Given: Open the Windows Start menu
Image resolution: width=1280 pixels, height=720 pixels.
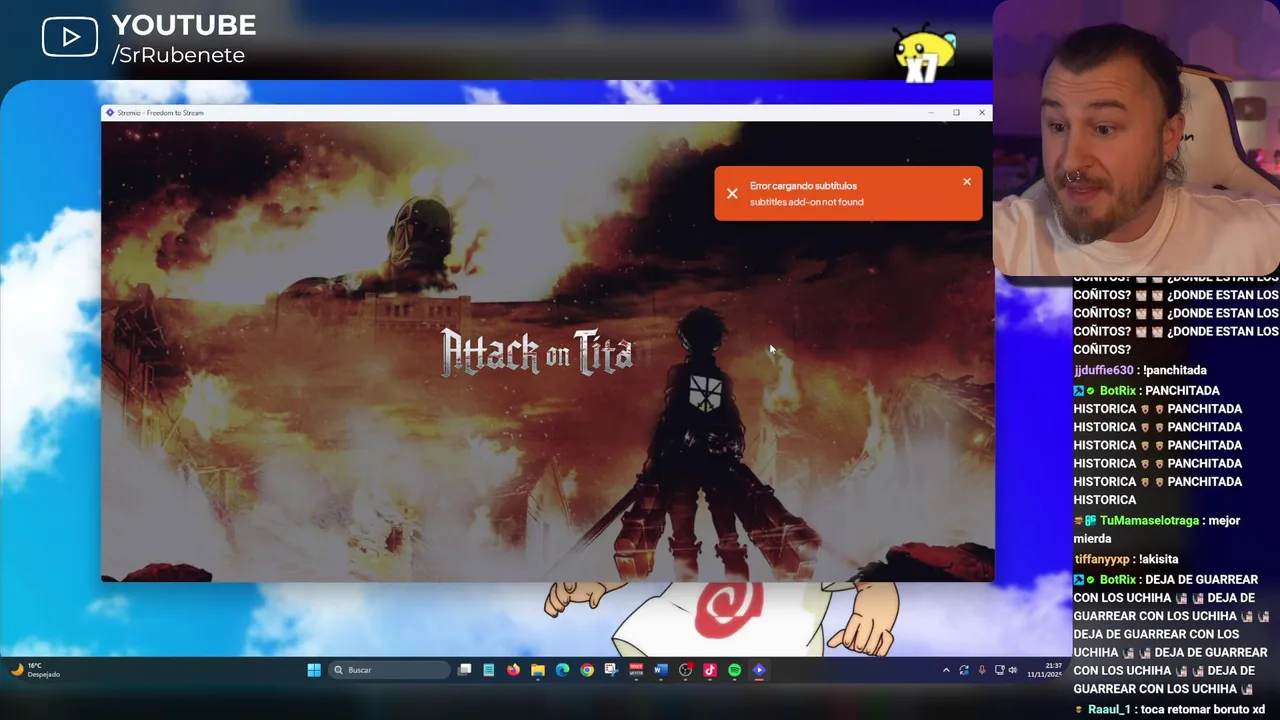Looking at the screenshot, I should 314,670.
